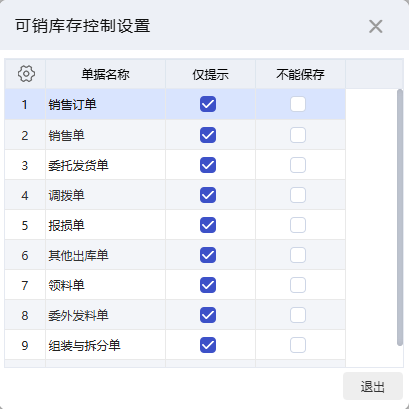
Task: Close the 可销库存控制设置 dialog
Action: point(376,26)
